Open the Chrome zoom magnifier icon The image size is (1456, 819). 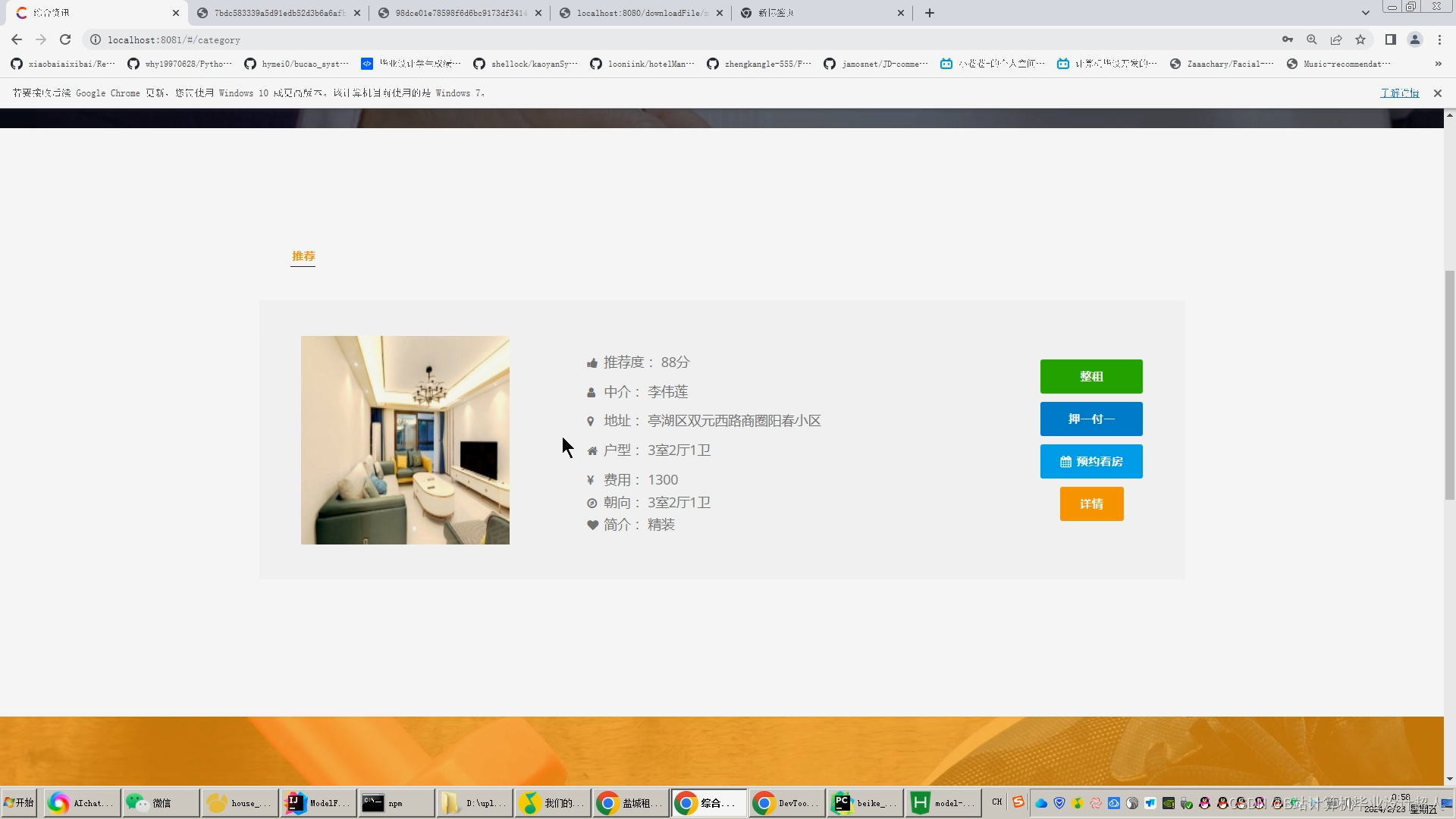pyautogui.click(x=1312, y=39)
